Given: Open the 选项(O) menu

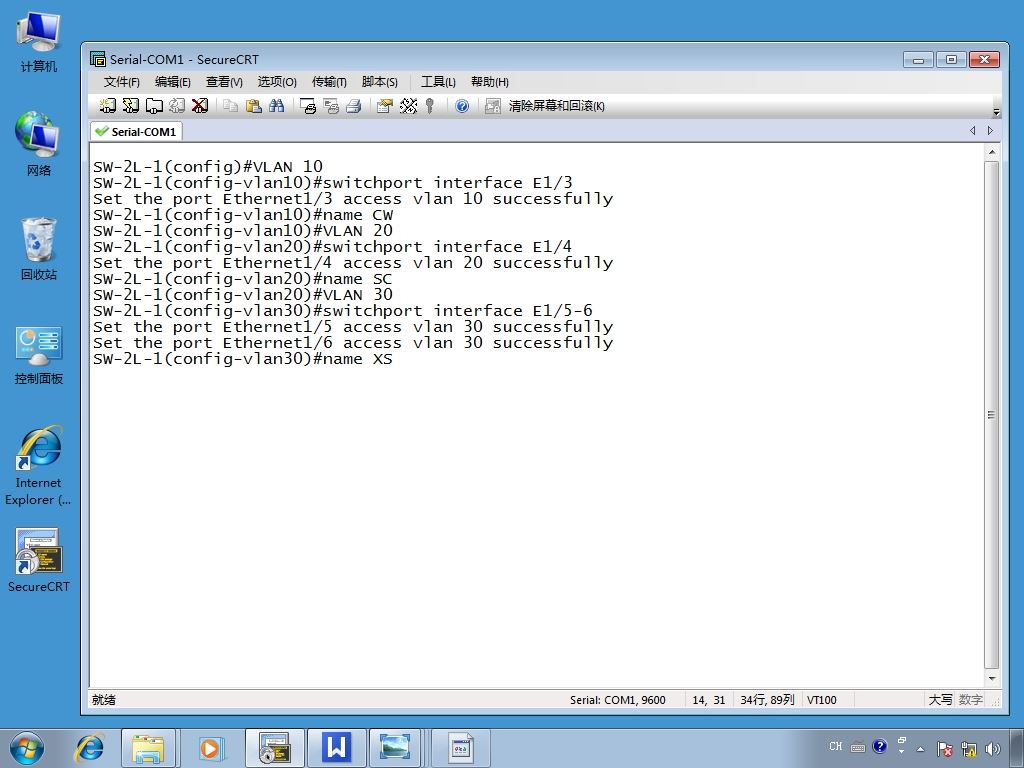Looking at the screenshot, I should coord(277,82).
